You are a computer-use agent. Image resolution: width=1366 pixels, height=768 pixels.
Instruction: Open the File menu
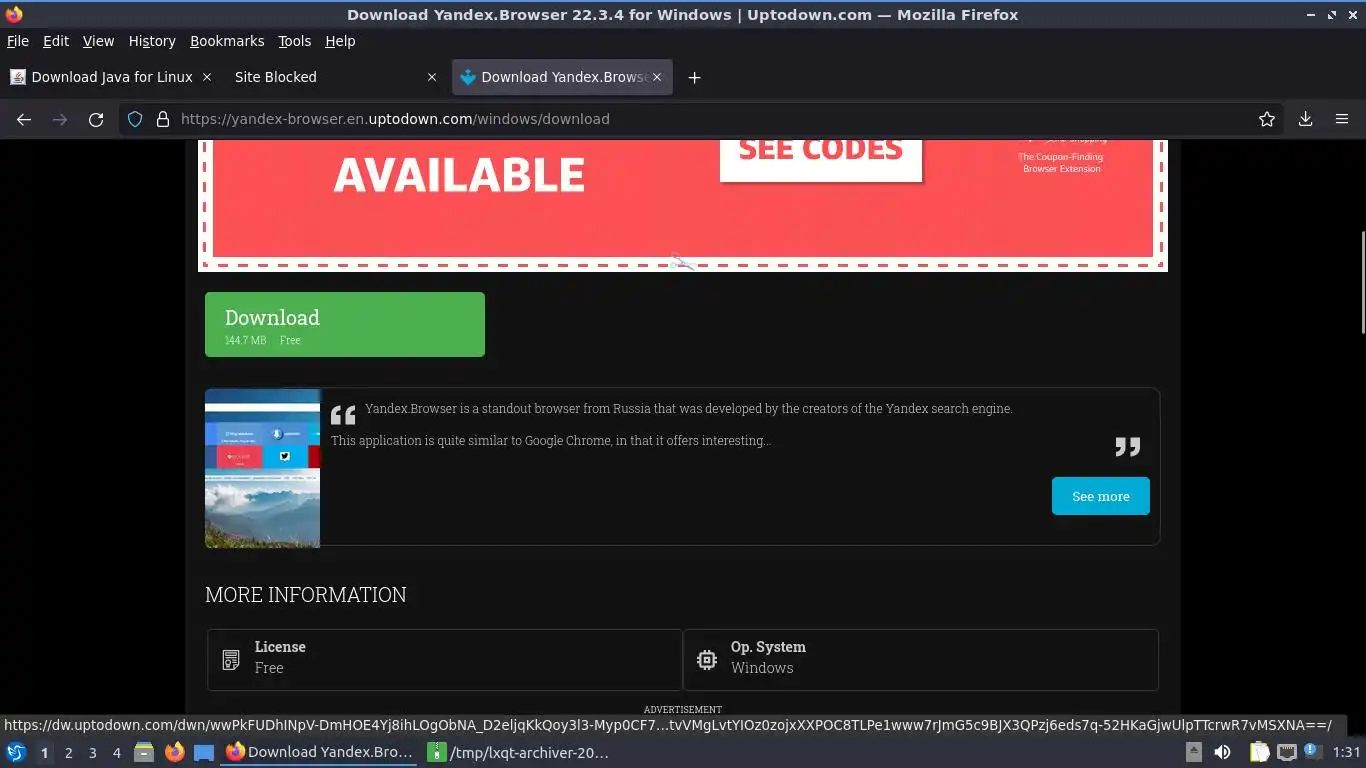(x=18, y=41)
